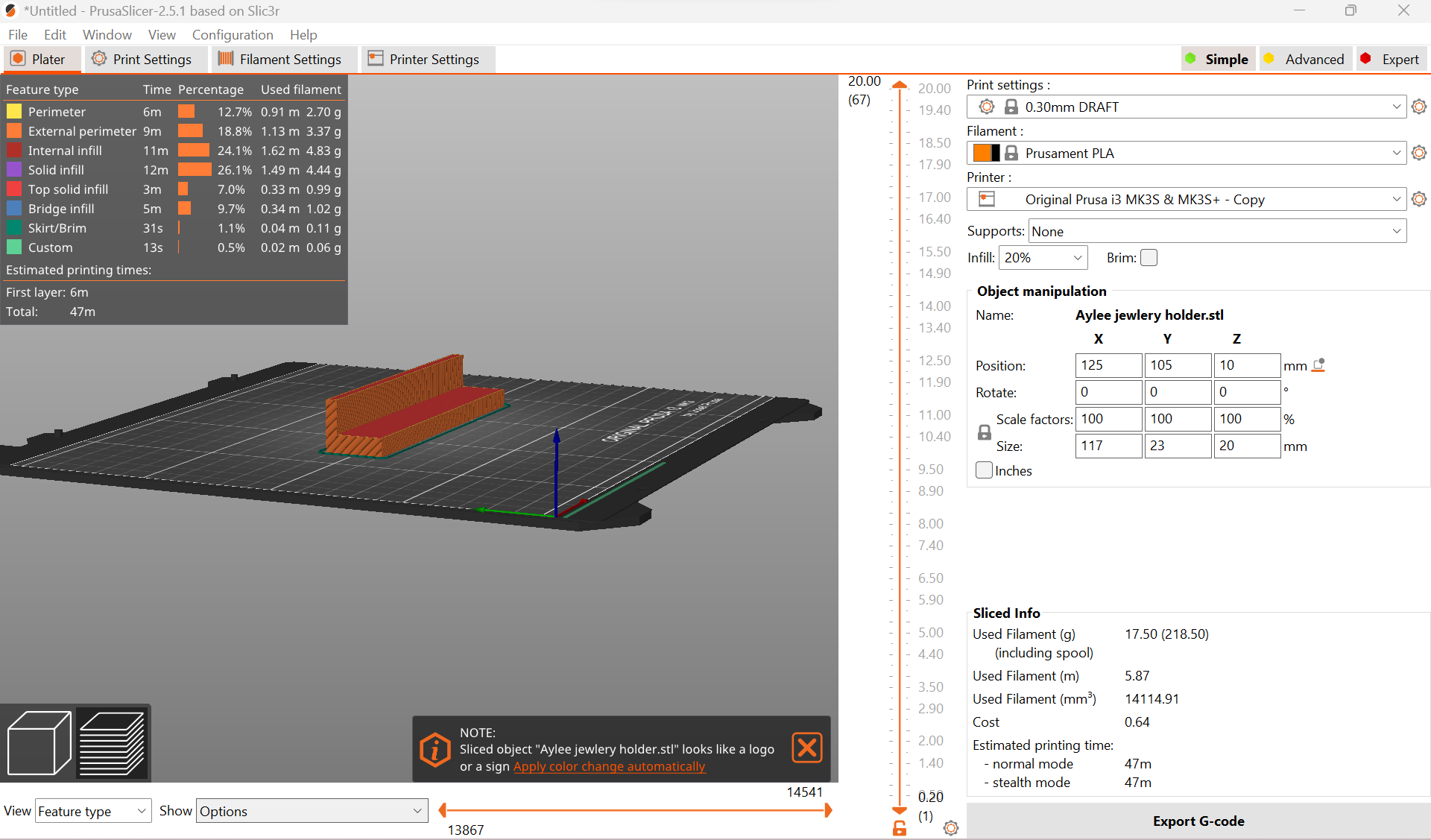Toggle the scale factors proportion lock

tap(985, 432)
